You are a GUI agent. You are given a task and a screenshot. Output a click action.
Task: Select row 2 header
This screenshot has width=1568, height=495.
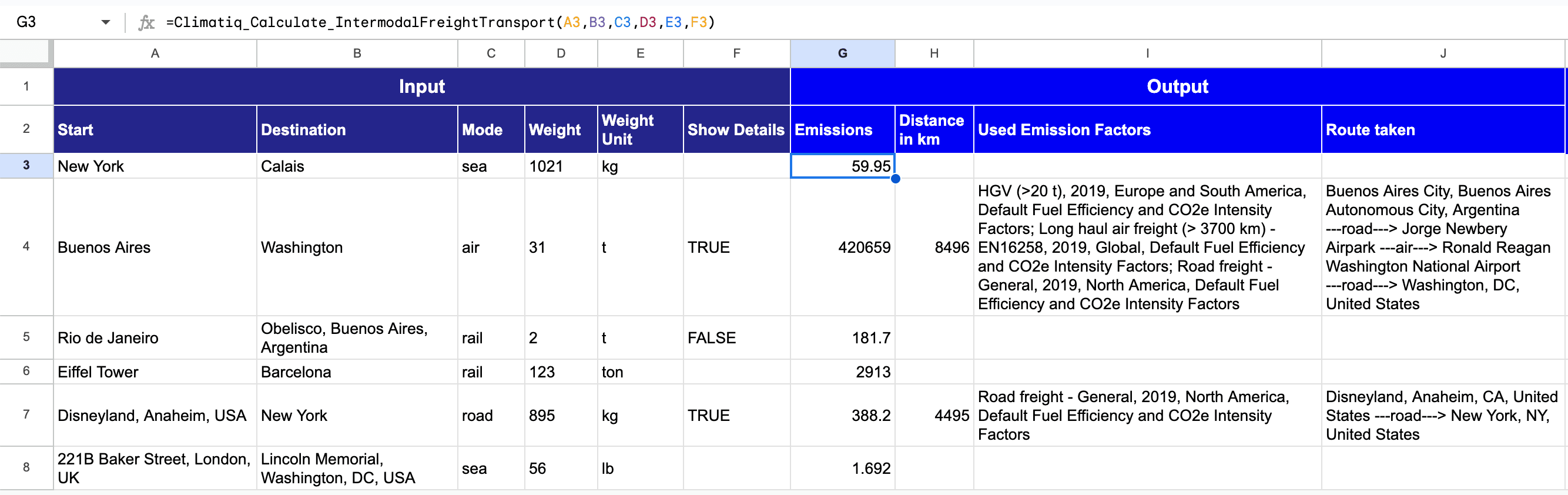click(26, 129)
